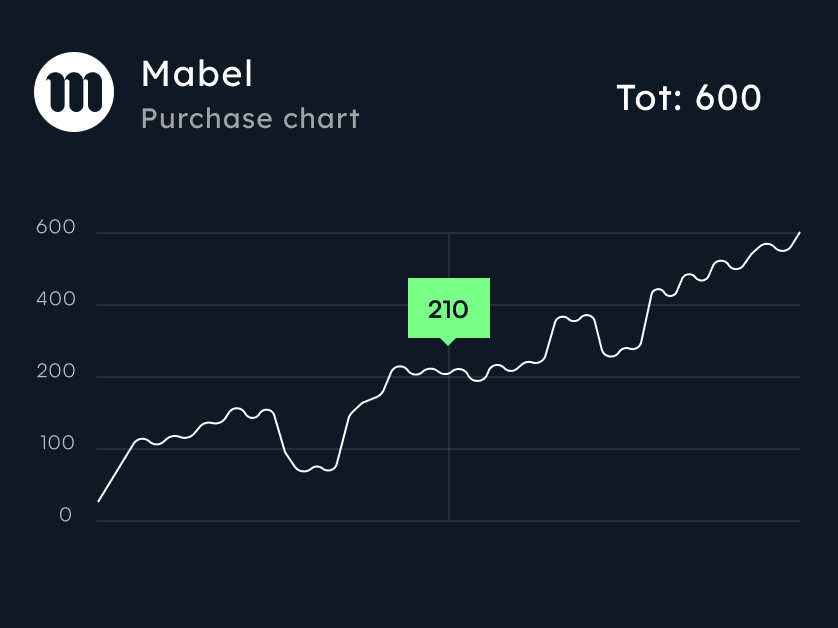Screen dimensions: 838x628
Task: Click the vertical marker line below the chart curve
Action: [x=449, y=450]
